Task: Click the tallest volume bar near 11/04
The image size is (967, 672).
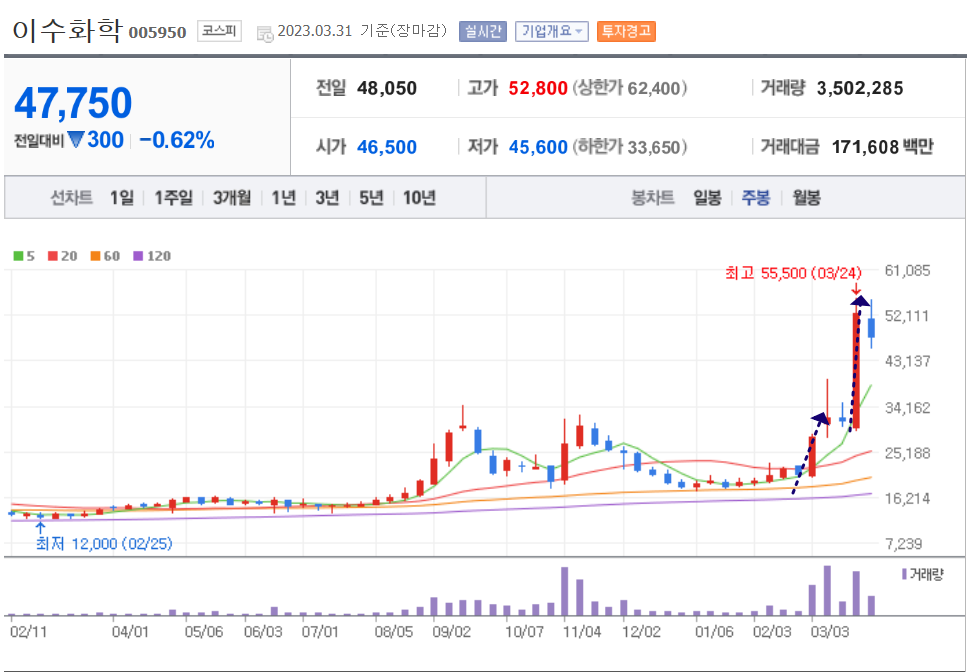Action: 564,591
